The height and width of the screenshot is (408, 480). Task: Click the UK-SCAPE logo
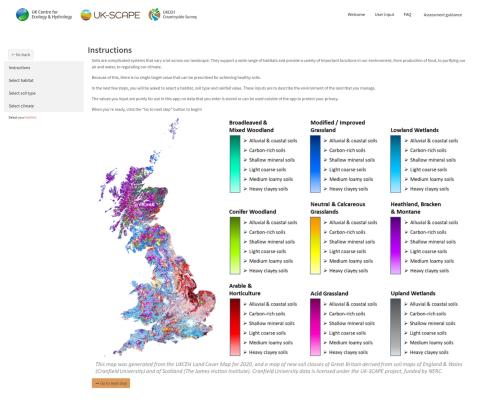[x=110, y=15]
